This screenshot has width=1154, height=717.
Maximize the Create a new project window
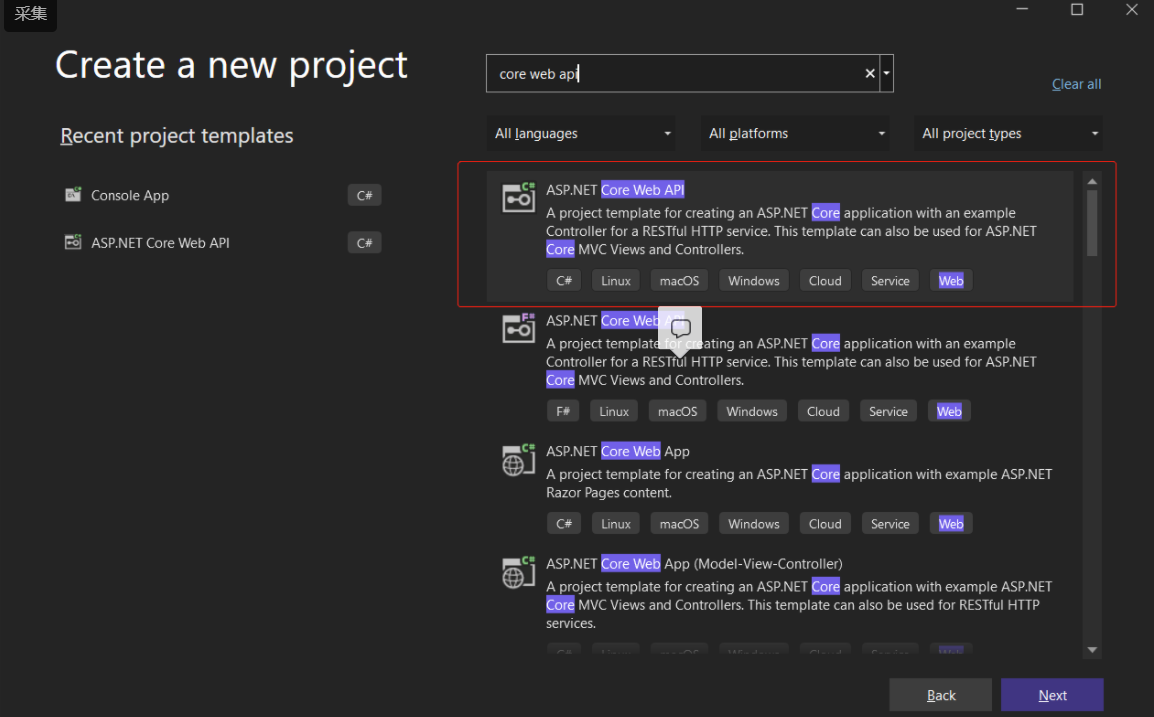1077,10
